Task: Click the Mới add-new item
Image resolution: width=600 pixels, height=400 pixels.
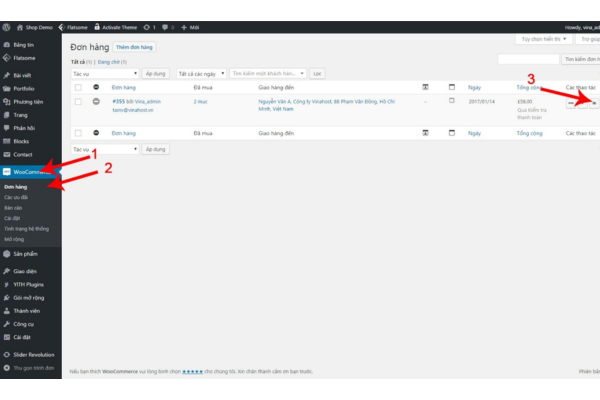Action: click(190, 27)
